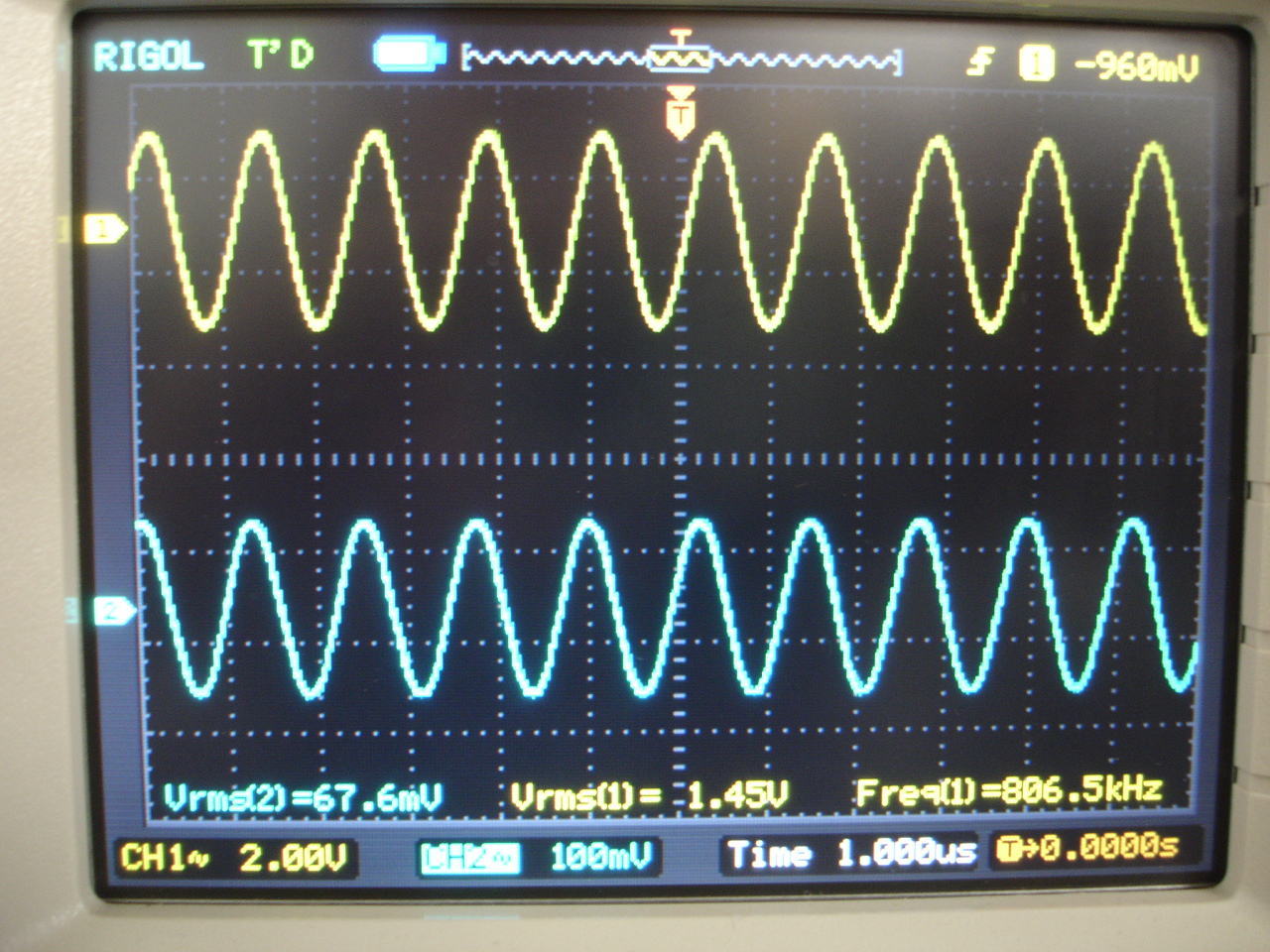Click the battery status icon

[x=410, y=55]
